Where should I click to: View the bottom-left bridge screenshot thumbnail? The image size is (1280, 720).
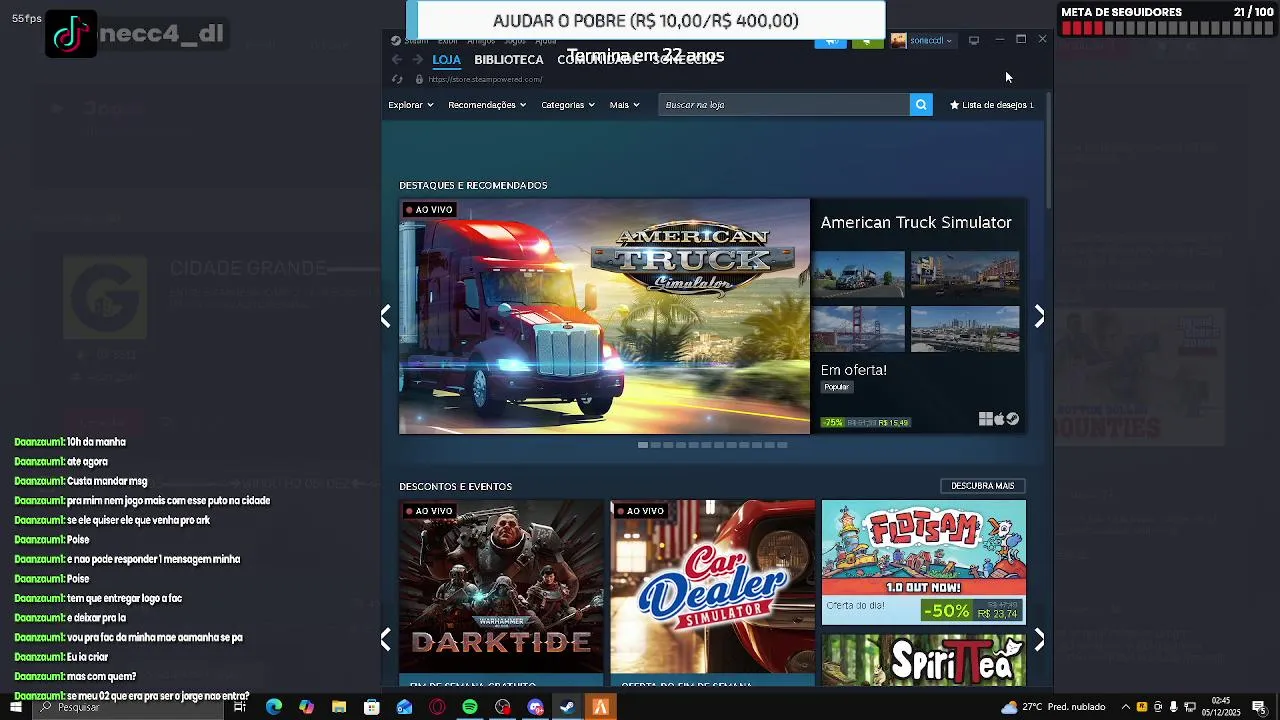858,329
